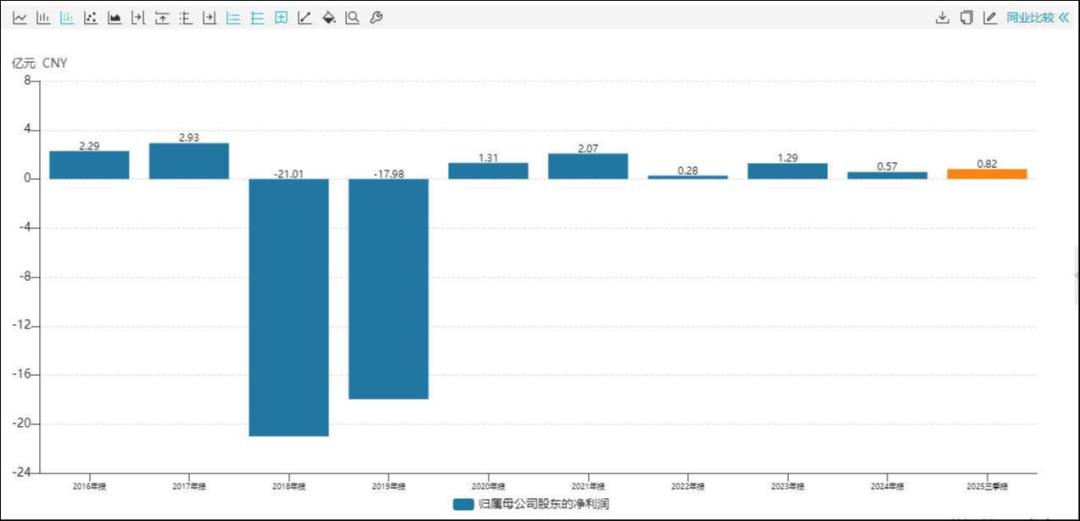
Task: Click the blue legend color swatch
Action: click(x=464, y=504)
